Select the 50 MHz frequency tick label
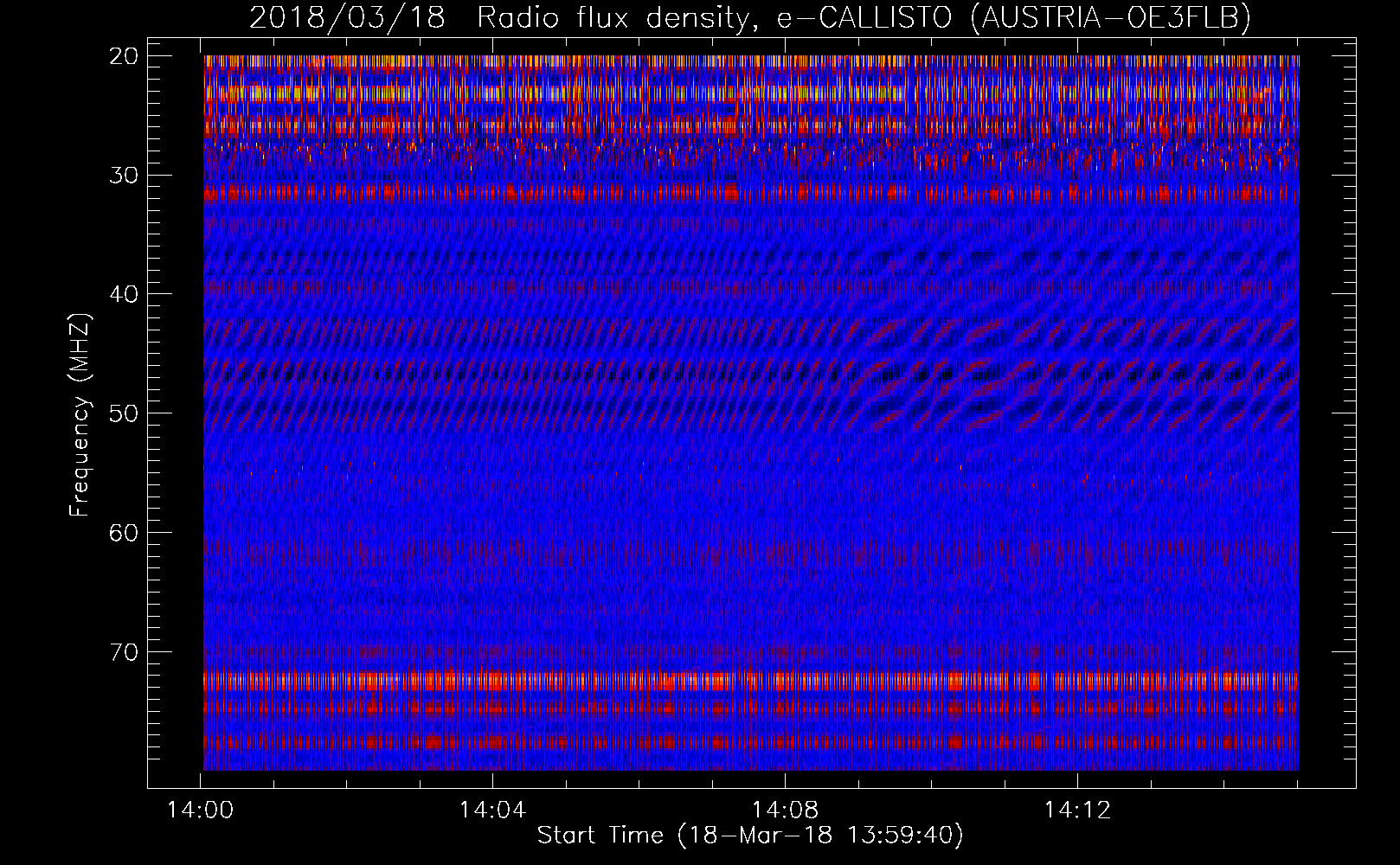This screenshot has height=865, width=1400. coord(125,413)
